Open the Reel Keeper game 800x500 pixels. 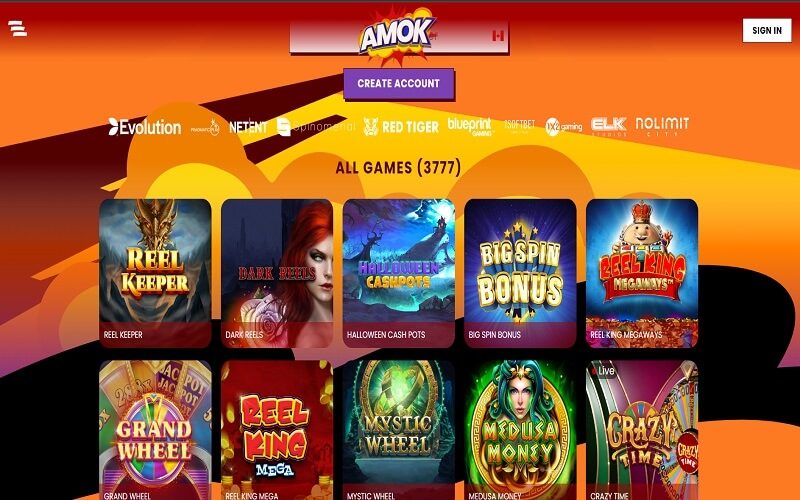coord(155,273)
